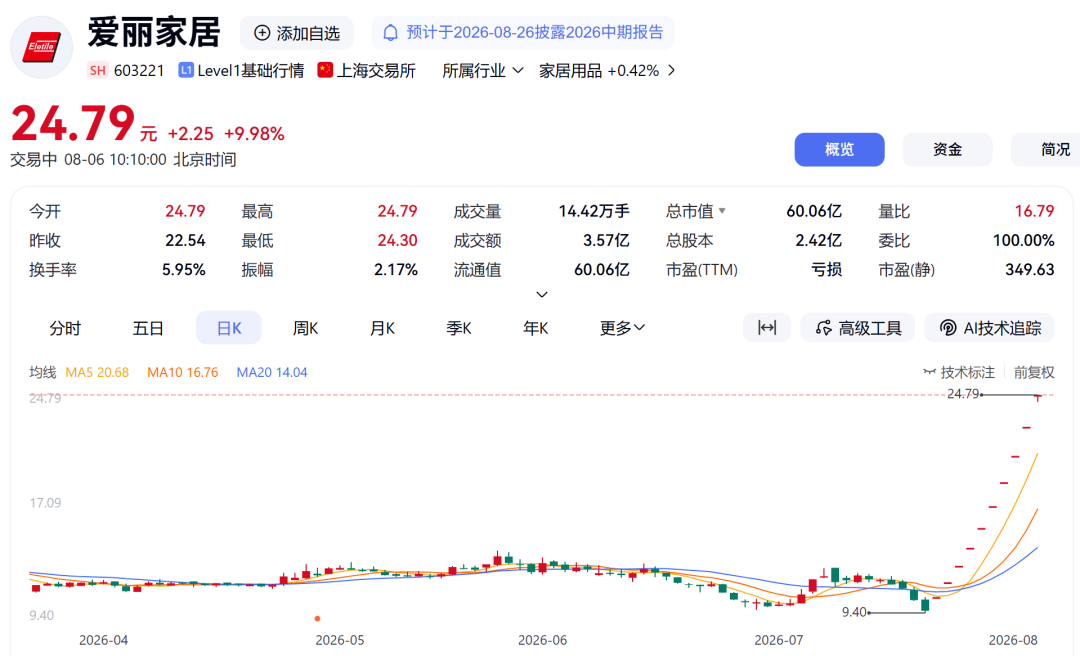
Task: Click 振幅 value 2.17%
Action: point(396,269)
